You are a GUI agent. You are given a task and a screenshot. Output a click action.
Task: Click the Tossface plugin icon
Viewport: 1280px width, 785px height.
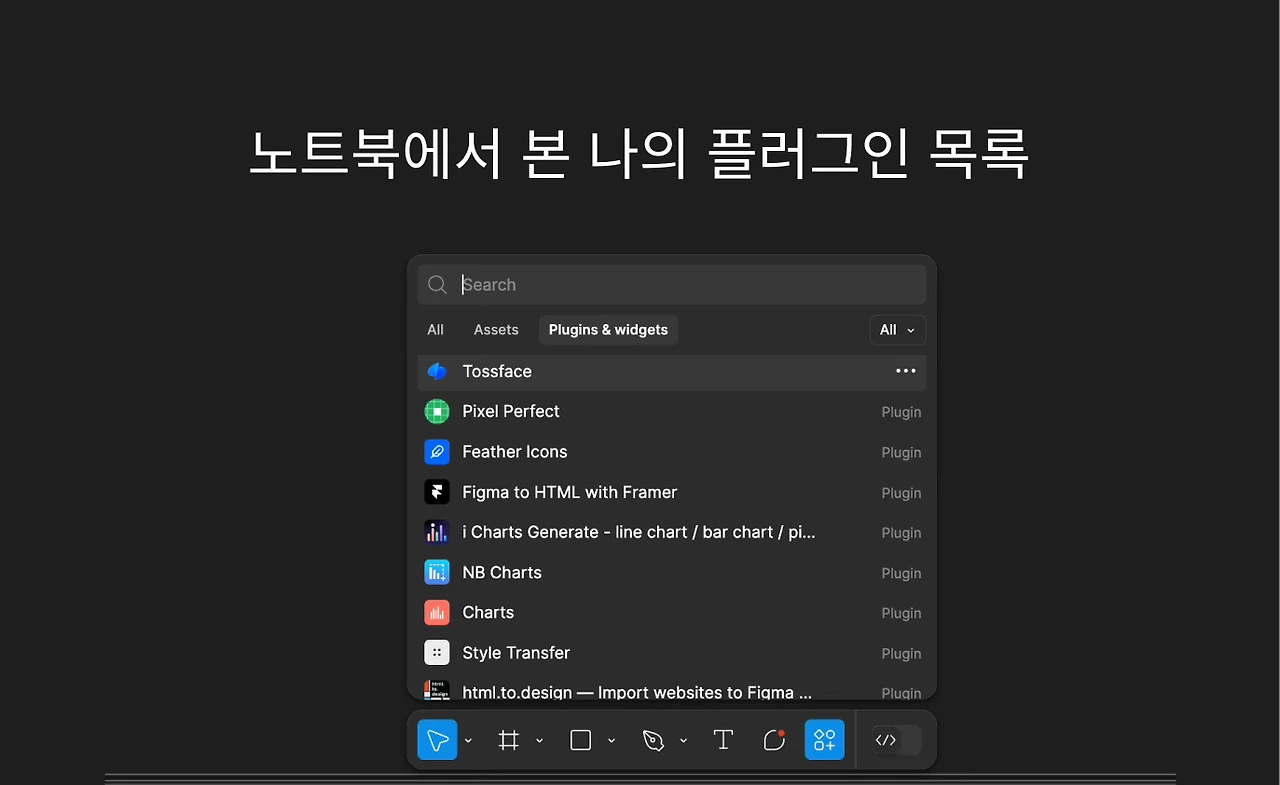tap(437, 371)
